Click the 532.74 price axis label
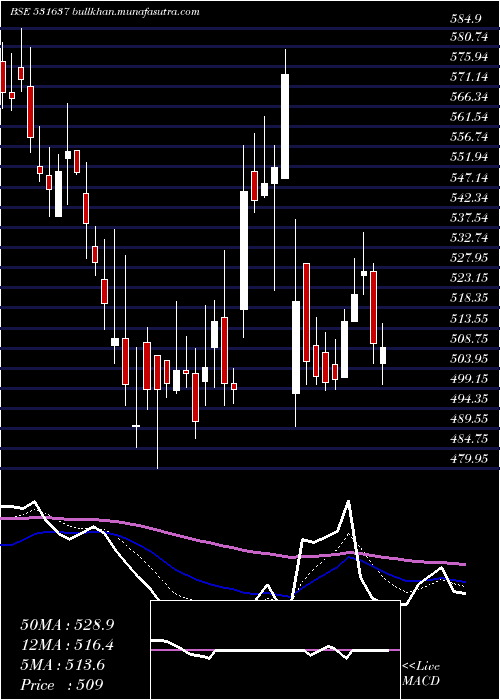This screenshot has height=700, width=500. 469,238
